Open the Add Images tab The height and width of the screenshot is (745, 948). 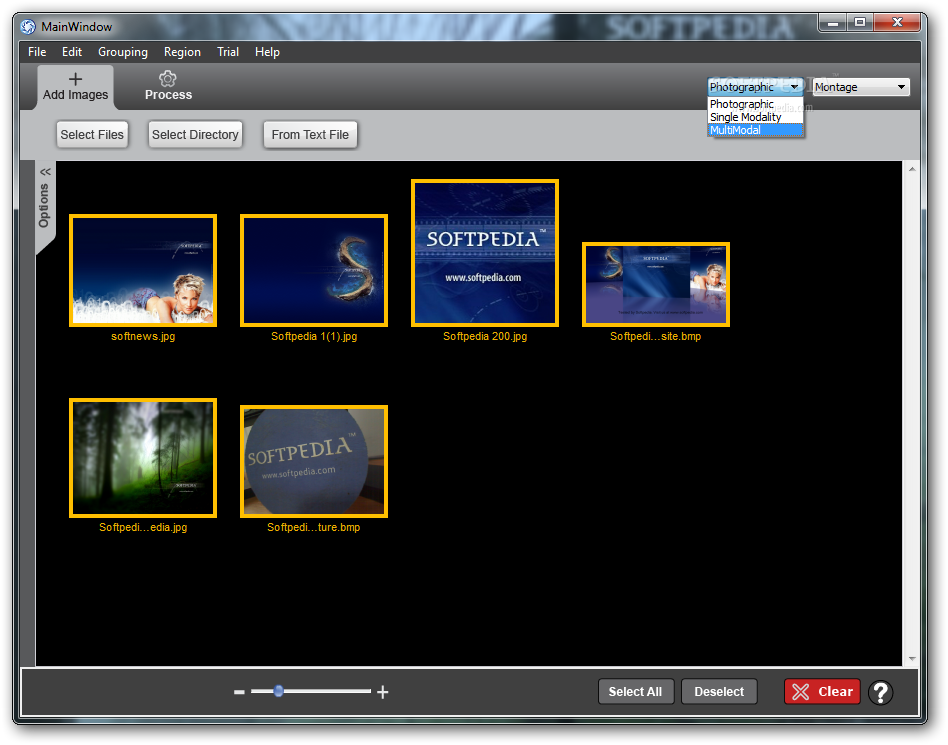click(76, 87)
